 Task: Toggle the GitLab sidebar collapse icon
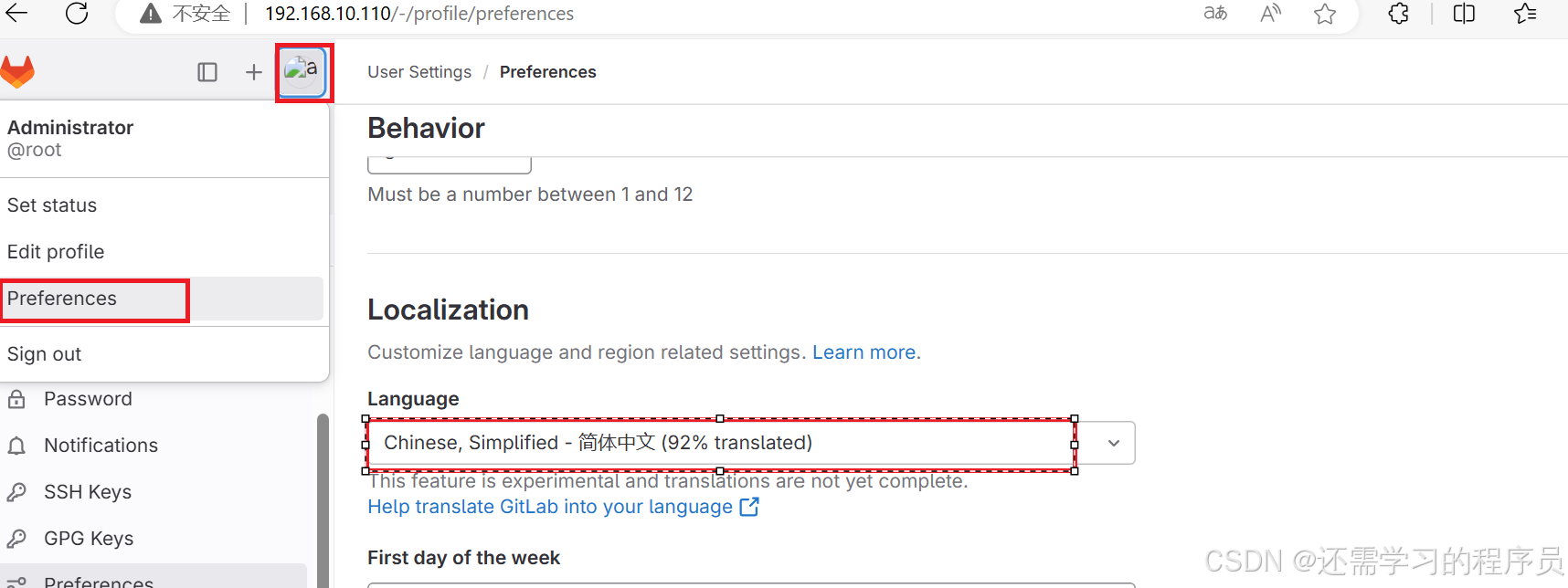(207, 72)
